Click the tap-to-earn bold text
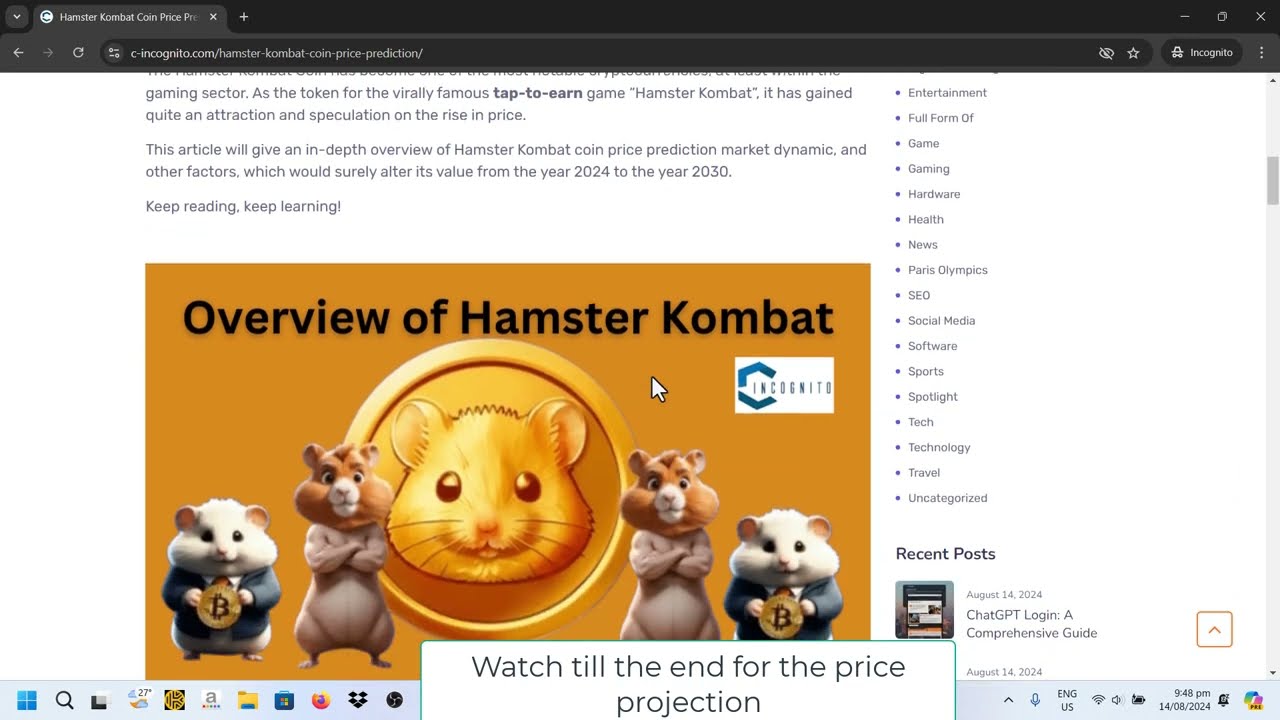 click(x=537, y=93)
